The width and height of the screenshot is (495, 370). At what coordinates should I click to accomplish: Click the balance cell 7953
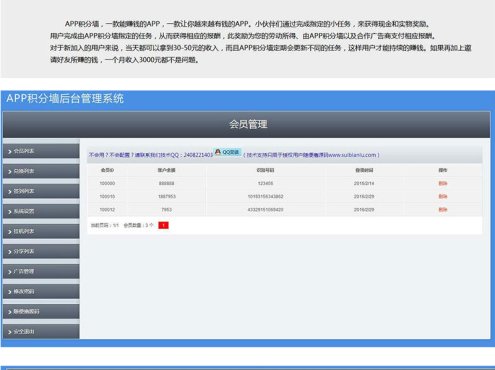(x=166, y=210)
